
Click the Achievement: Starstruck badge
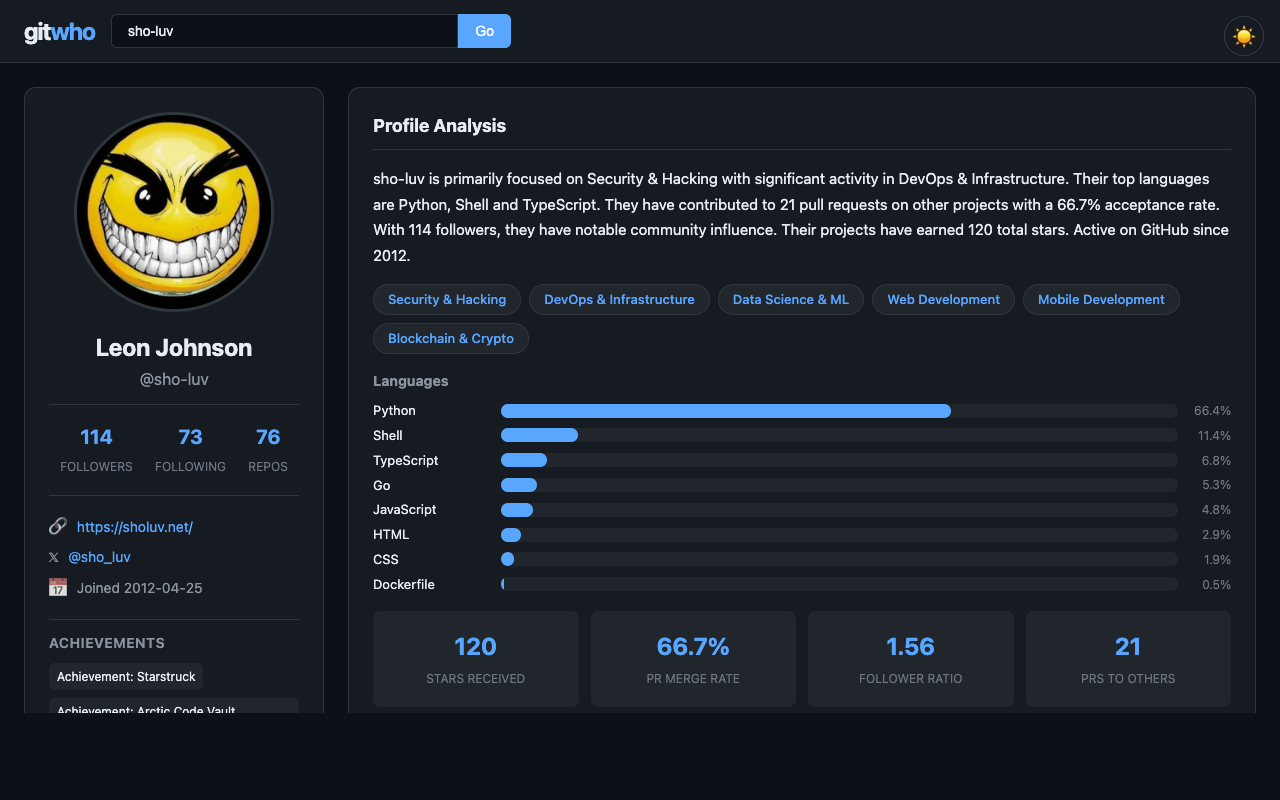point(126,676)
